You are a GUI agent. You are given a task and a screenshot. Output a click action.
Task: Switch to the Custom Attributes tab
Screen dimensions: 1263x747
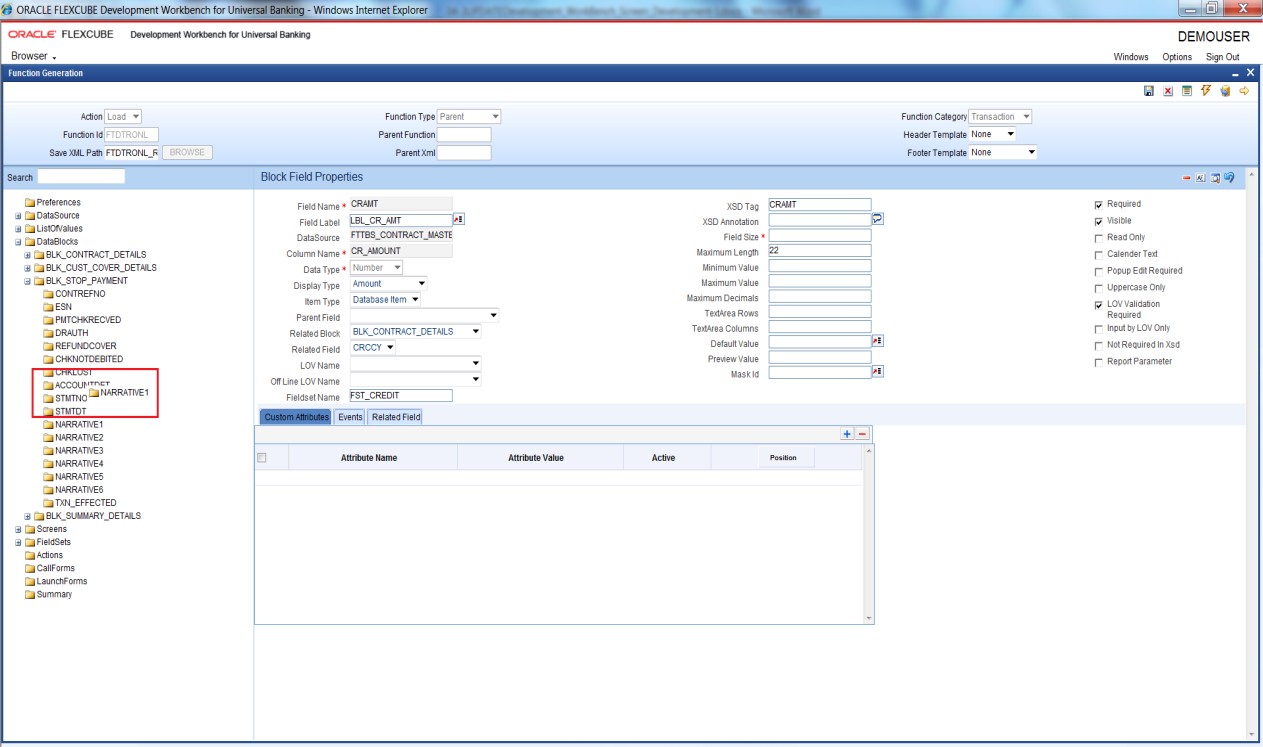[295, 417]
